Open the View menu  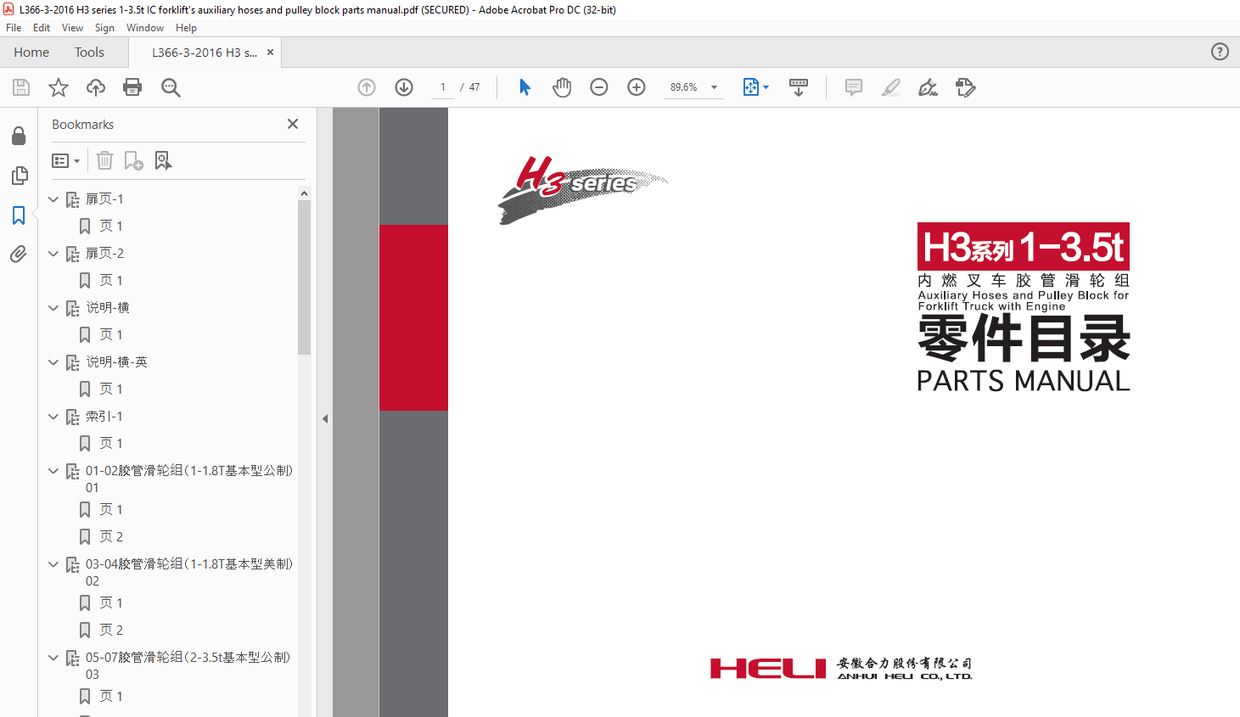[71, 27]
